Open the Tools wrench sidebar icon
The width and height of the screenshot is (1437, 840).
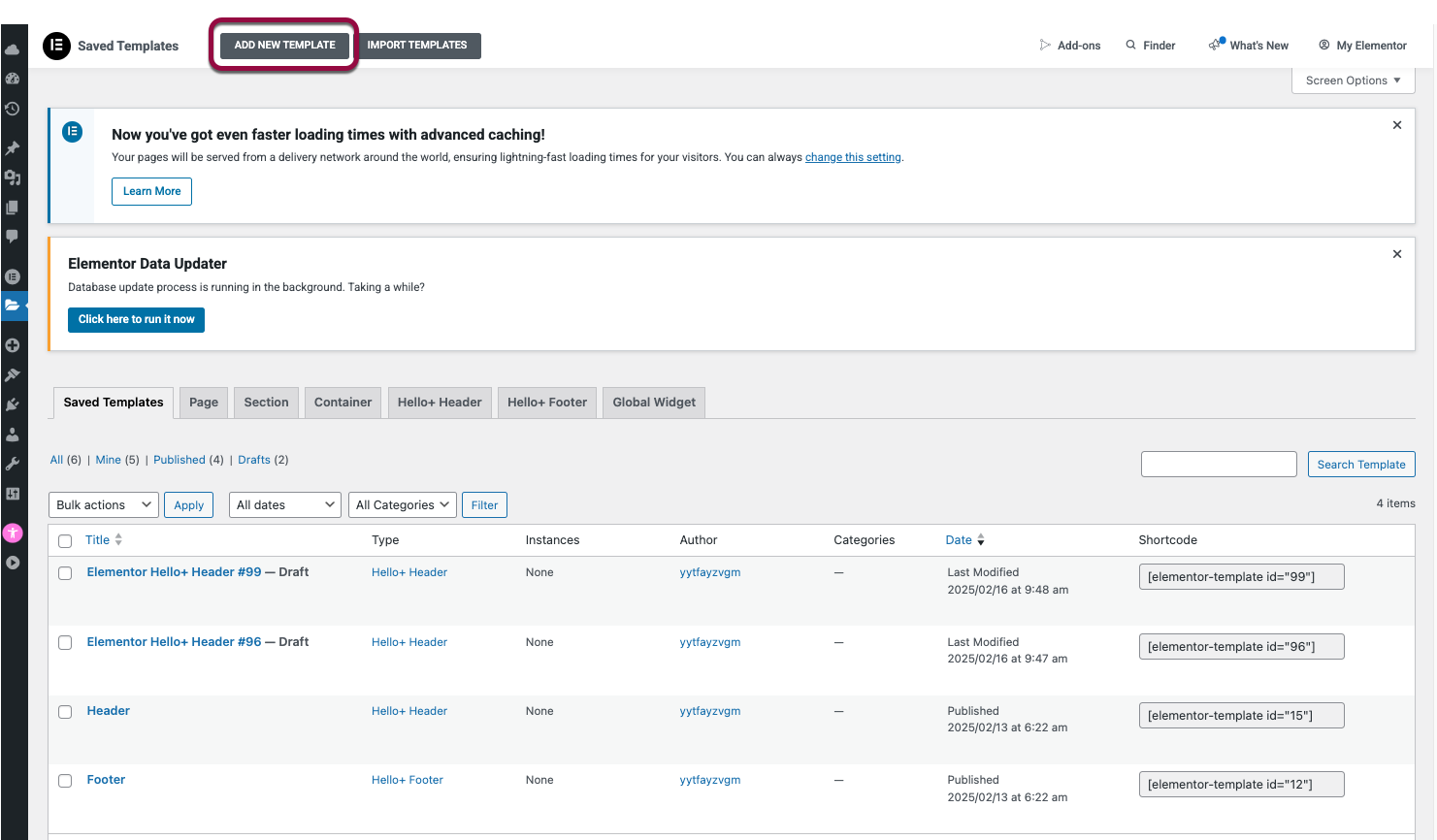13,464
